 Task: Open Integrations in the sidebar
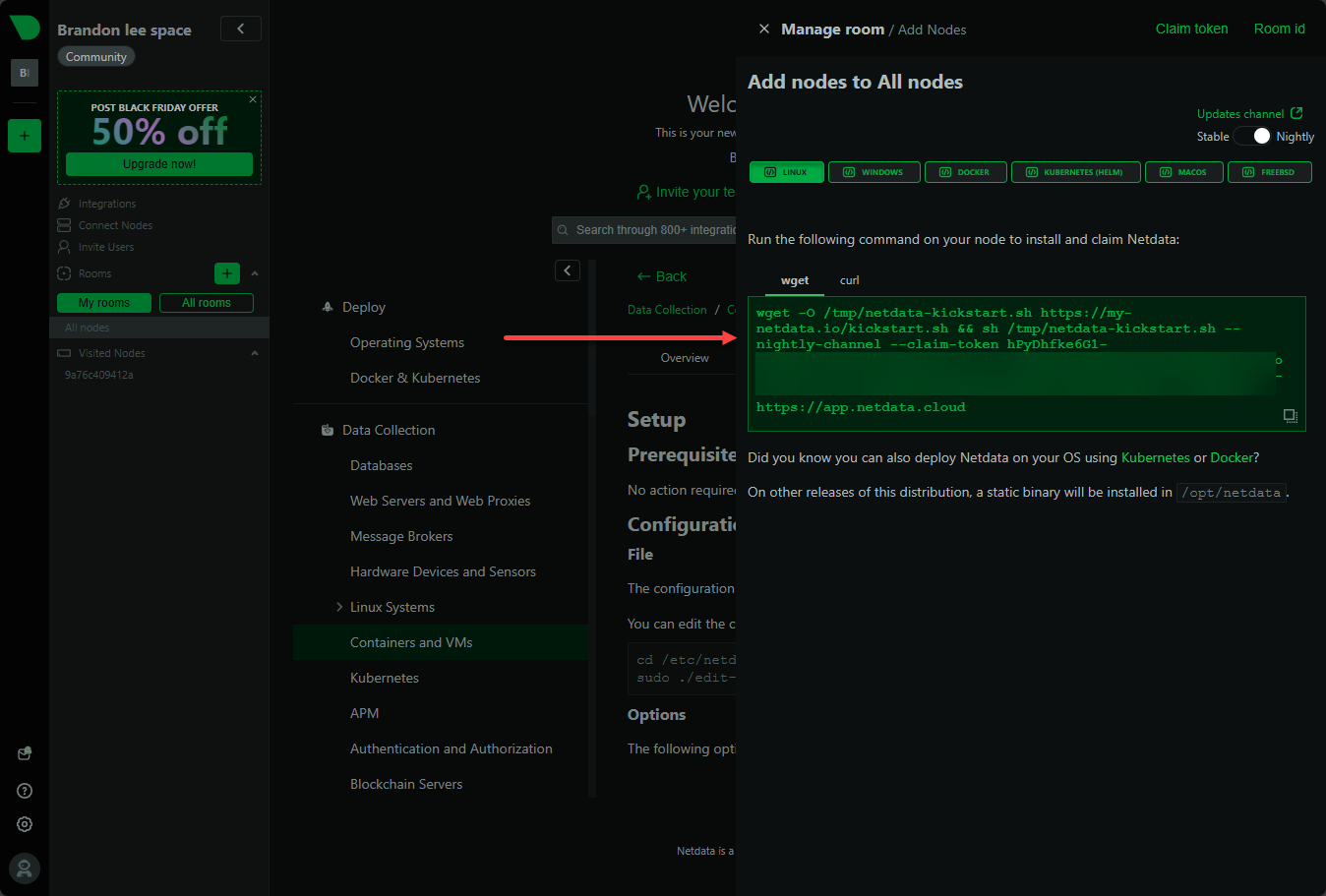click(107, 204)
